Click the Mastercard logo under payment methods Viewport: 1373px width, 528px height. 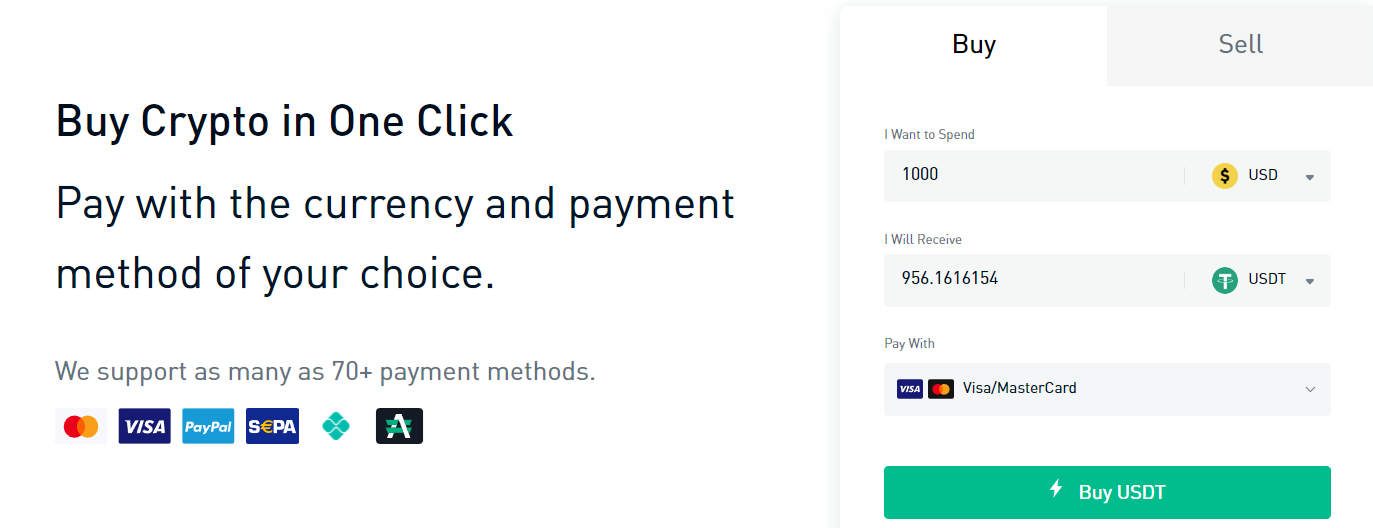tap(81, 426)
